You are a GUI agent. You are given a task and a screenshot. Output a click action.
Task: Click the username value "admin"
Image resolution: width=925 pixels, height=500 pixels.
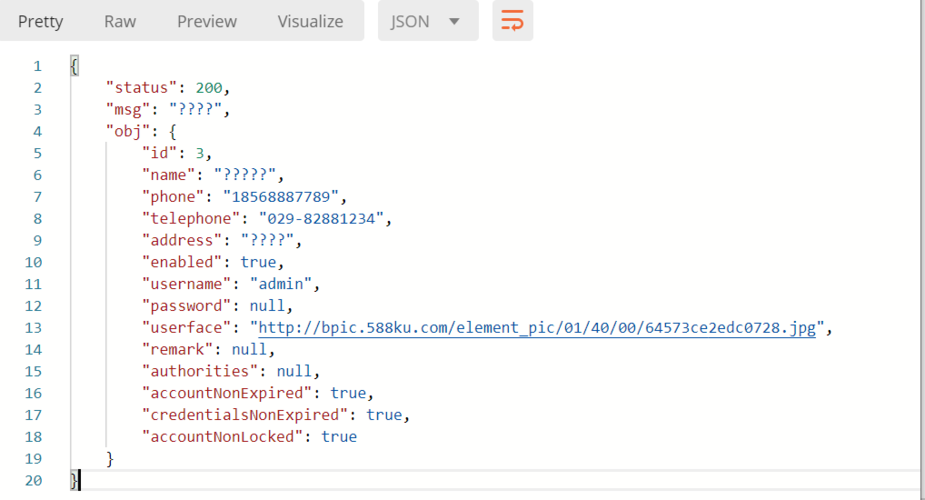(x=283, y=284)
